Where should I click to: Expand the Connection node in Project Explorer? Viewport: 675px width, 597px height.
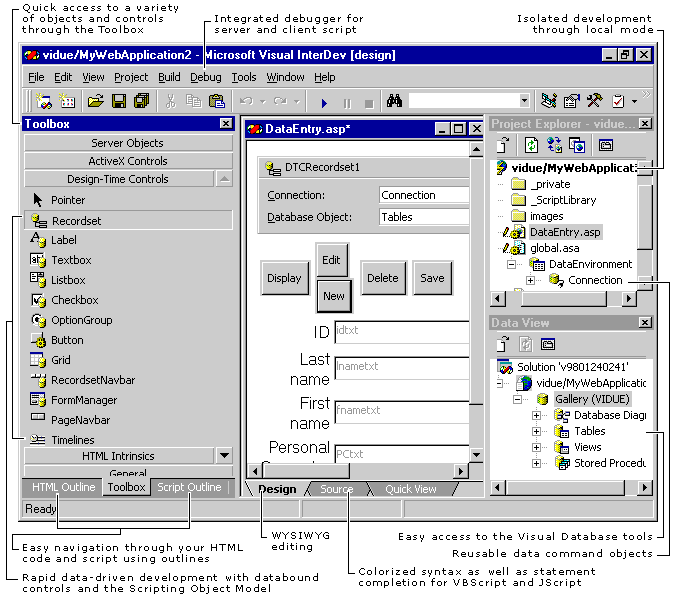pos(530,281)
